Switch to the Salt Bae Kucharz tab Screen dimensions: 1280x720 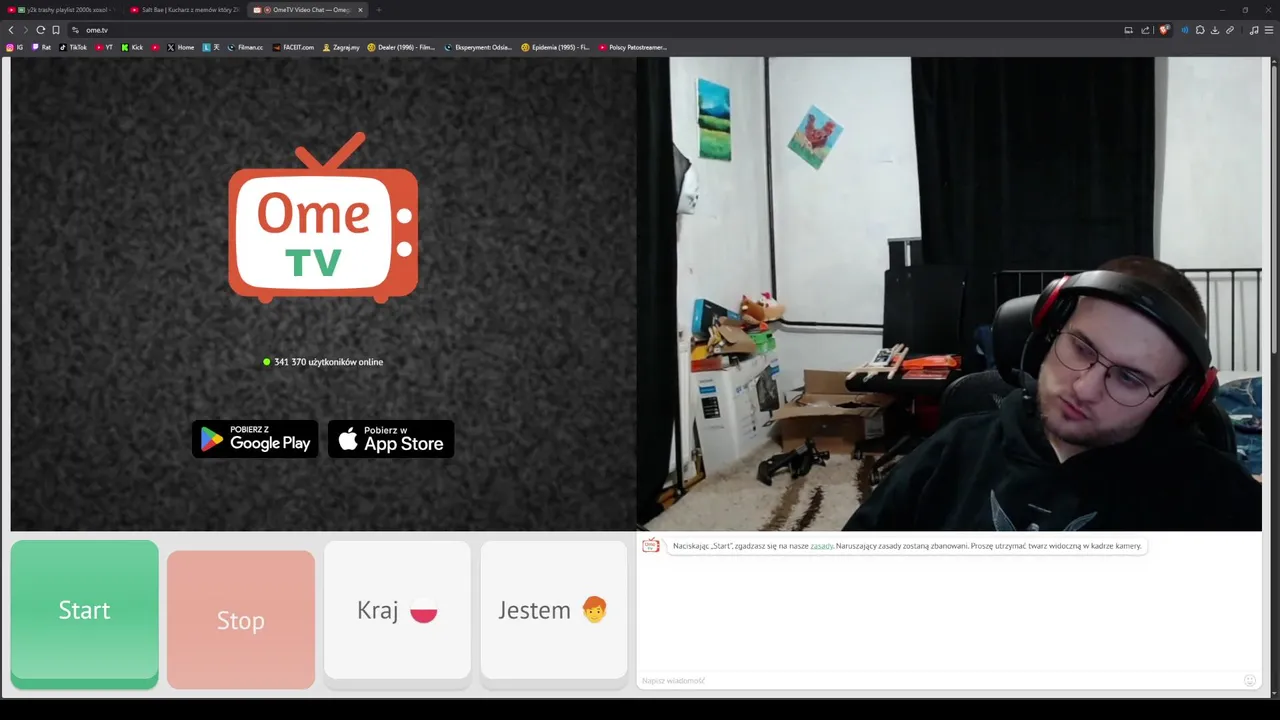(185, 10)
